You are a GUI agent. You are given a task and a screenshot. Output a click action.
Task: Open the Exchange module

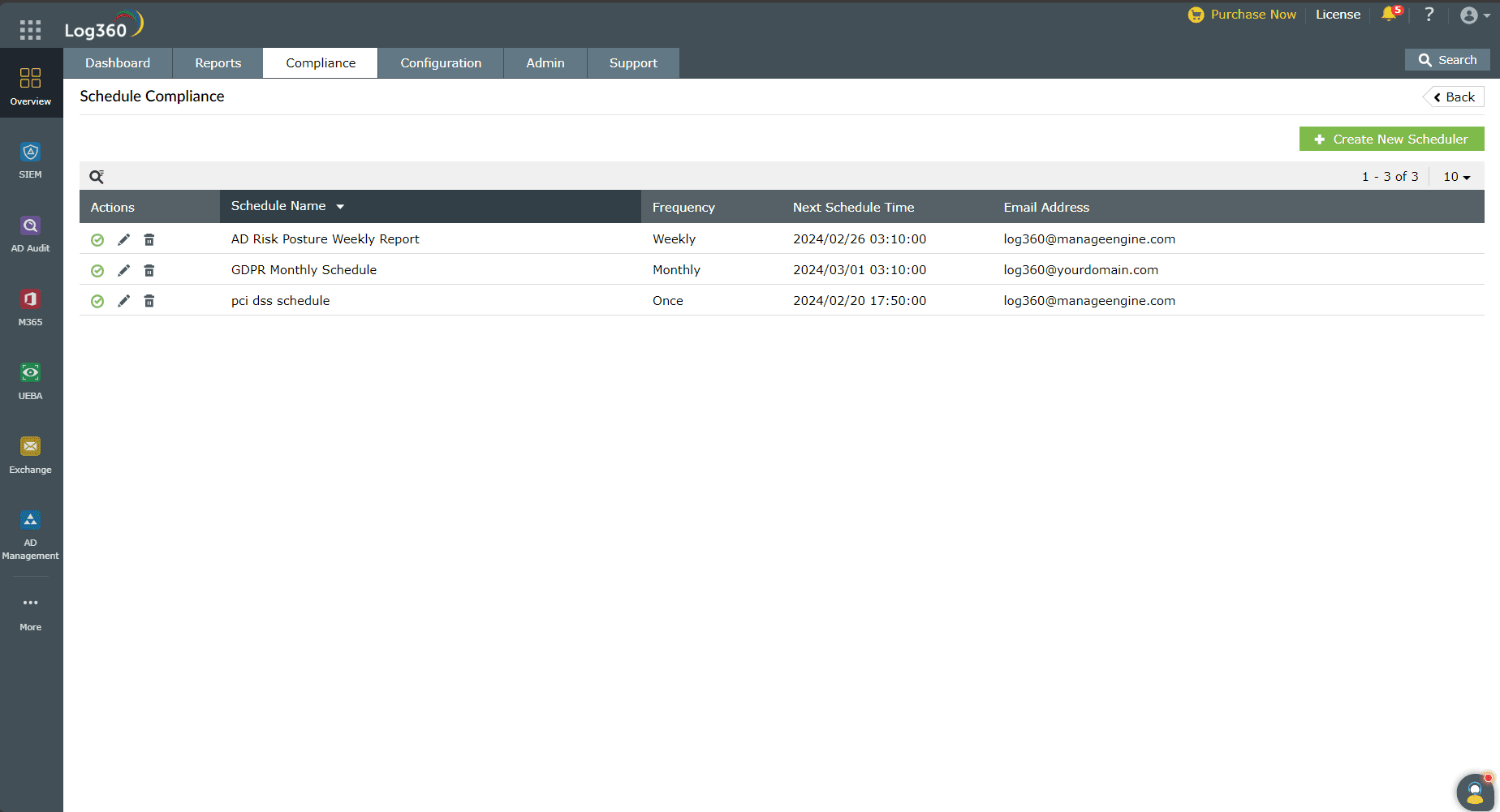[x=31, y=455]
